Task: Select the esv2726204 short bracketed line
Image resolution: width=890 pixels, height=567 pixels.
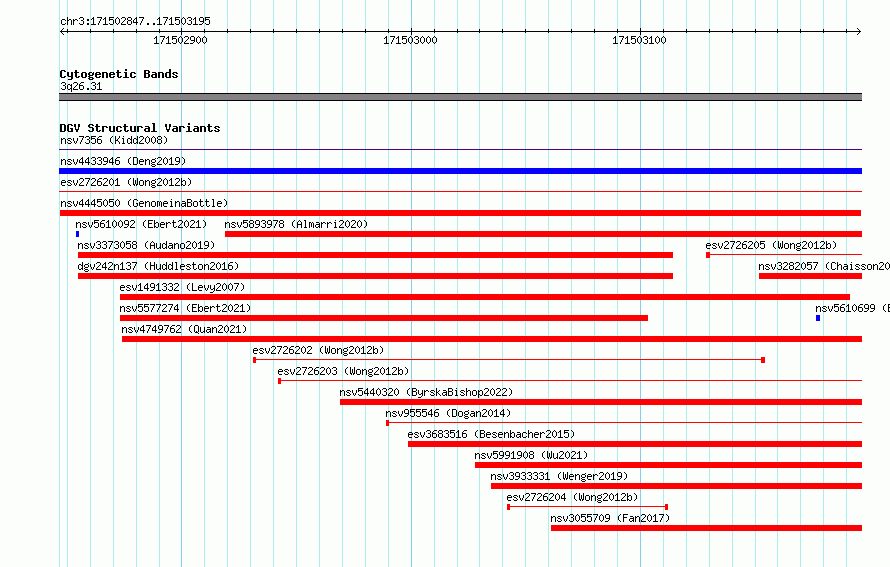Action: coord(587,507)
